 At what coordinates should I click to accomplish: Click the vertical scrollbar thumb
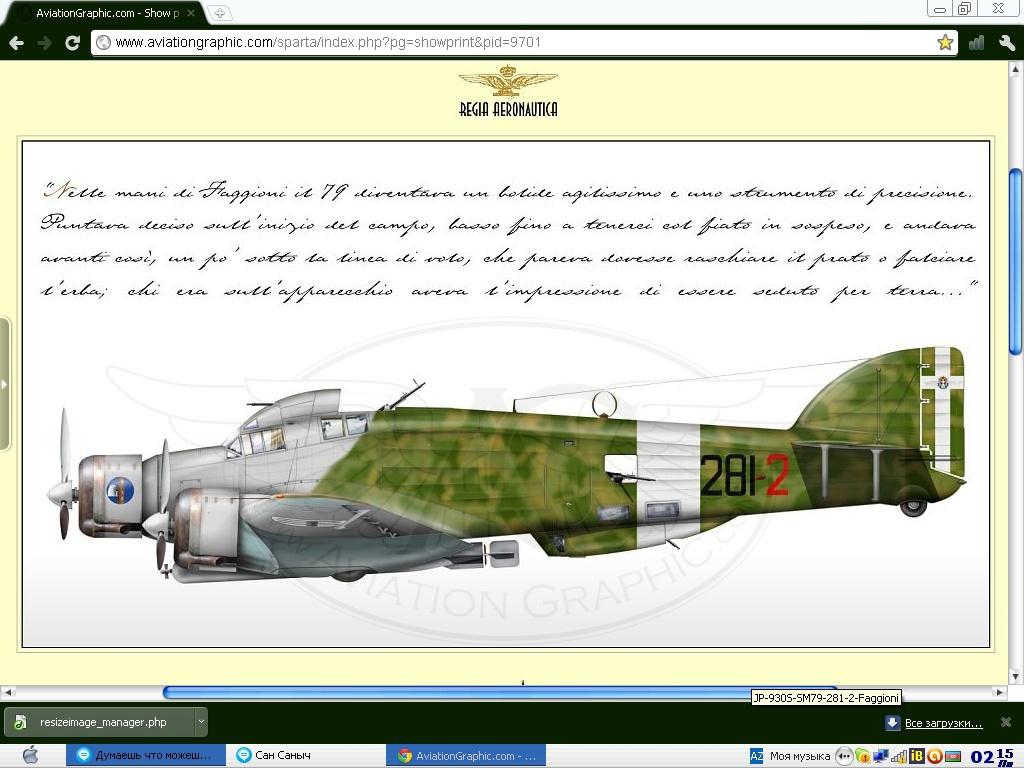coord(1015,261)
